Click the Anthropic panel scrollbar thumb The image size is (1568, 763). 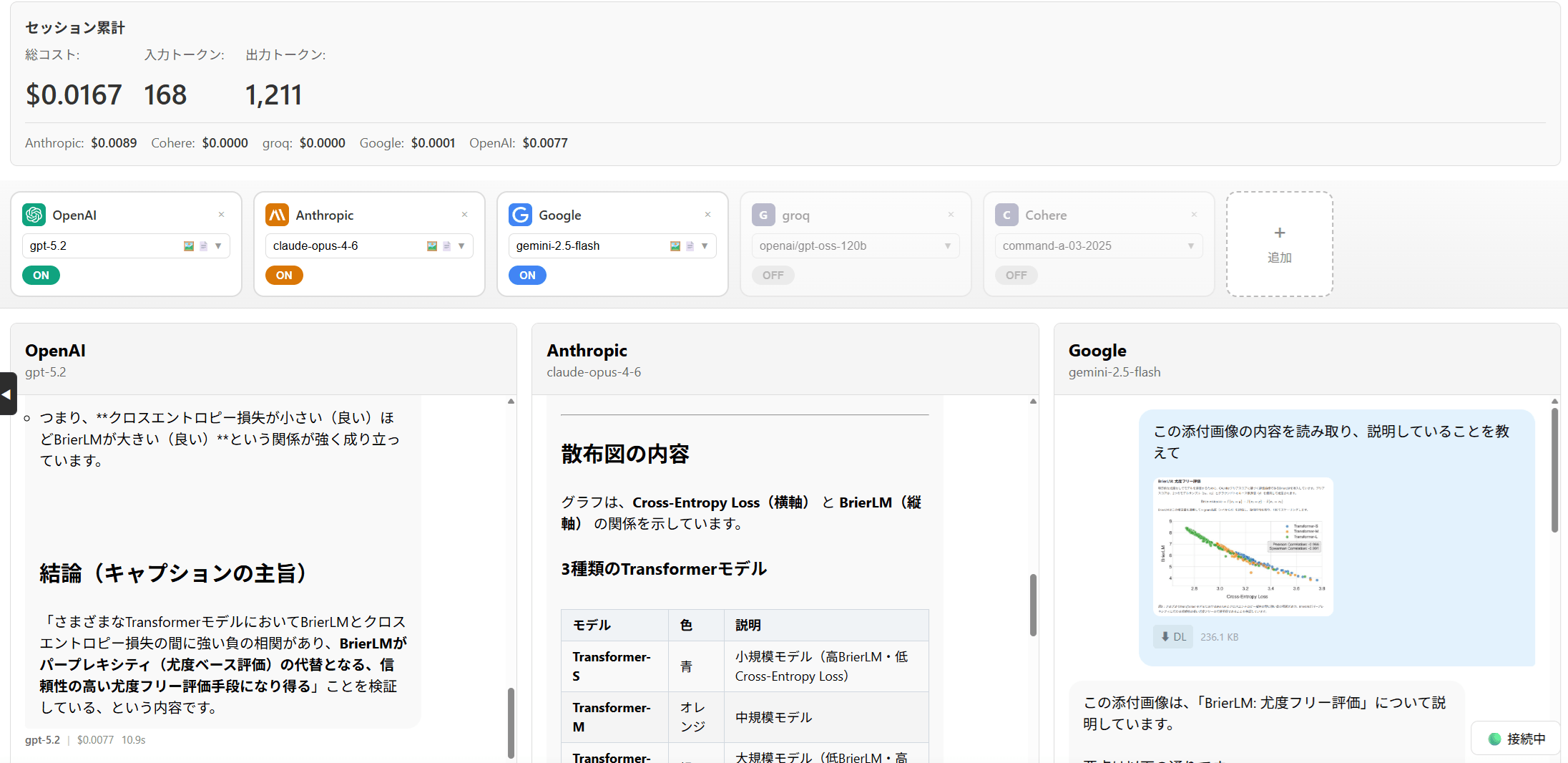1033,604
